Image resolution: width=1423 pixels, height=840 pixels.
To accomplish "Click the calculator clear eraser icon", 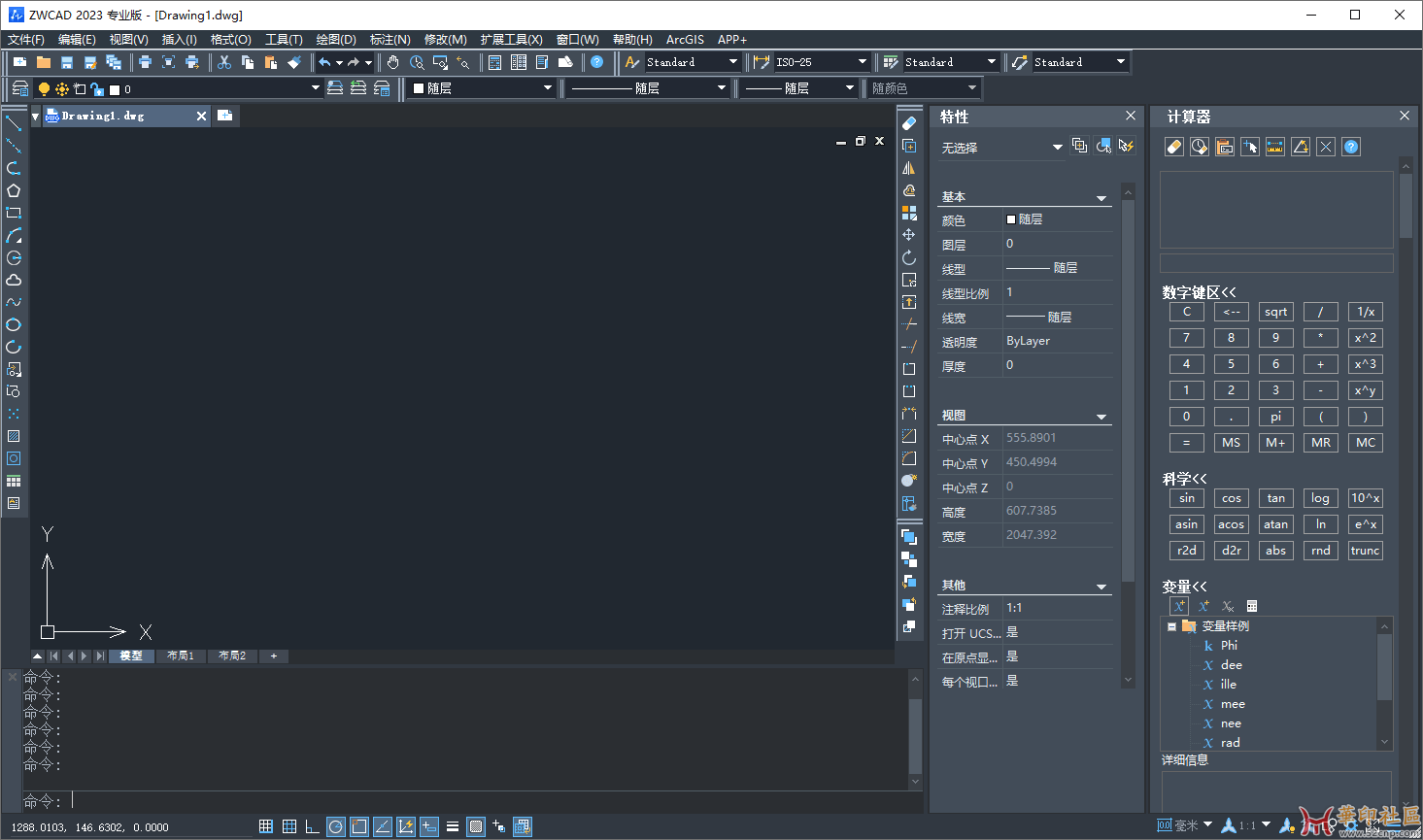I will pos(1173,147).
